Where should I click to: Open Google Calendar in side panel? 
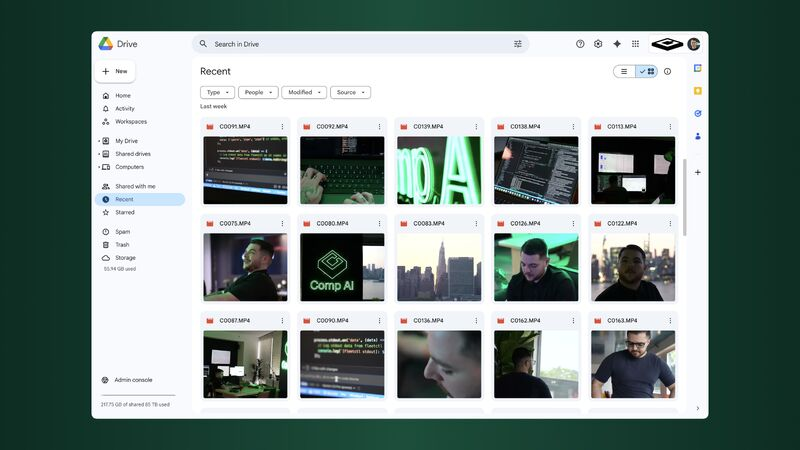tap(697, 68)
